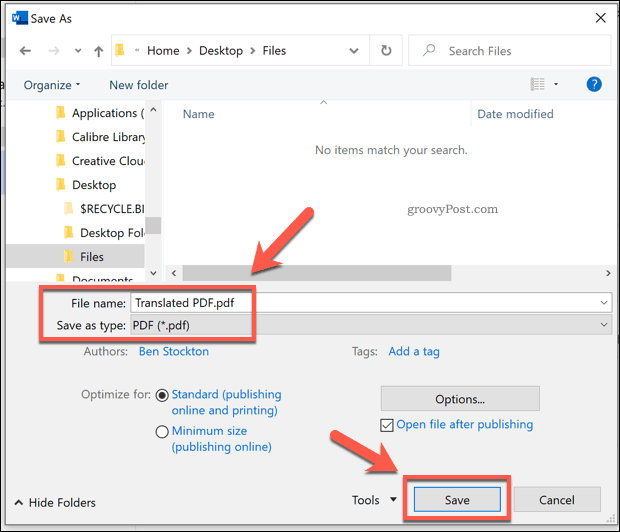Go up one folder level
The width and height of the screenshot is (620, 532).
98,51
